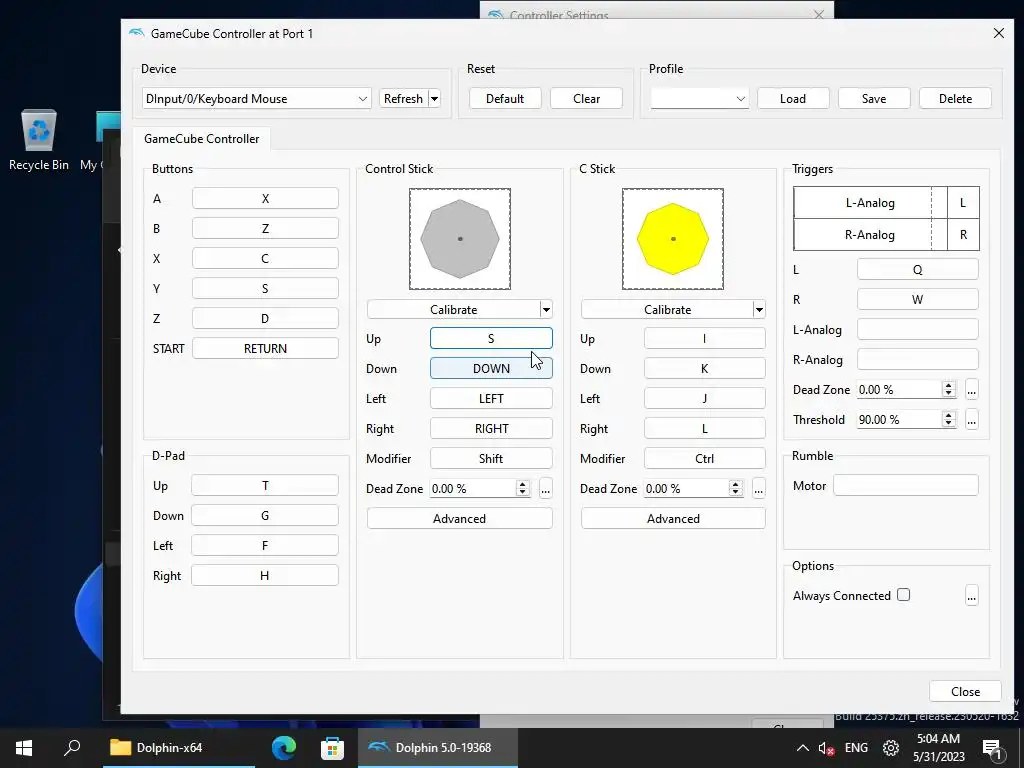The width and height of the screenshot is (1024, 768).
Task: Open C Stick Dead Zone ellipsis options
Action: 758,488
